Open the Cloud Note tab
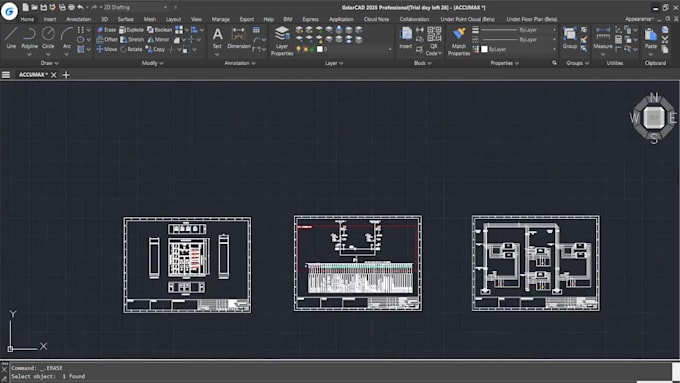This screenshot has width=680, height=383. pyautogui.click(x=376, y=19)
